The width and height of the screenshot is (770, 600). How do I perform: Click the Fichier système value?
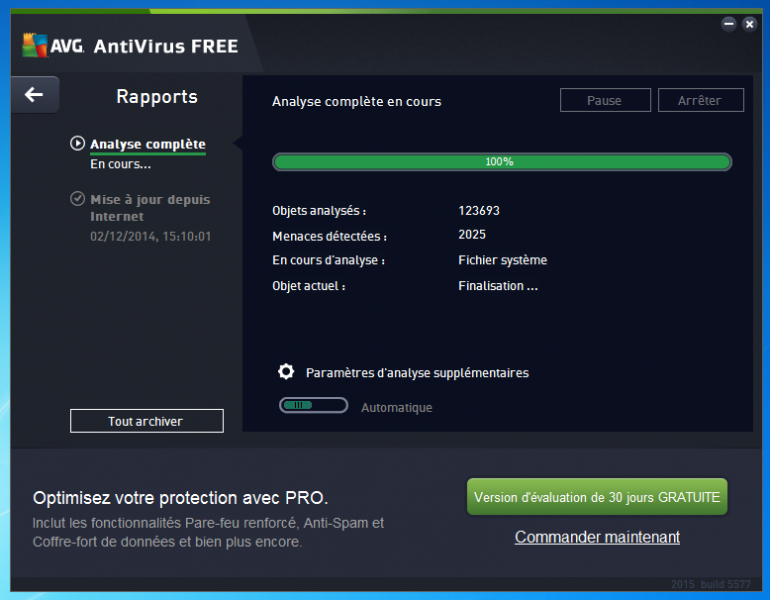(x=502, y=260)
